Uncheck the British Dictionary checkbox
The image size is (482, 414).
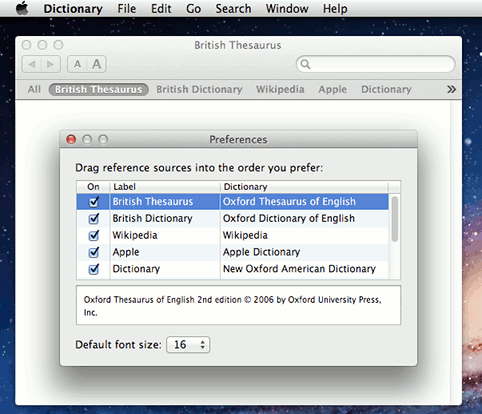(x=94, y=219)
